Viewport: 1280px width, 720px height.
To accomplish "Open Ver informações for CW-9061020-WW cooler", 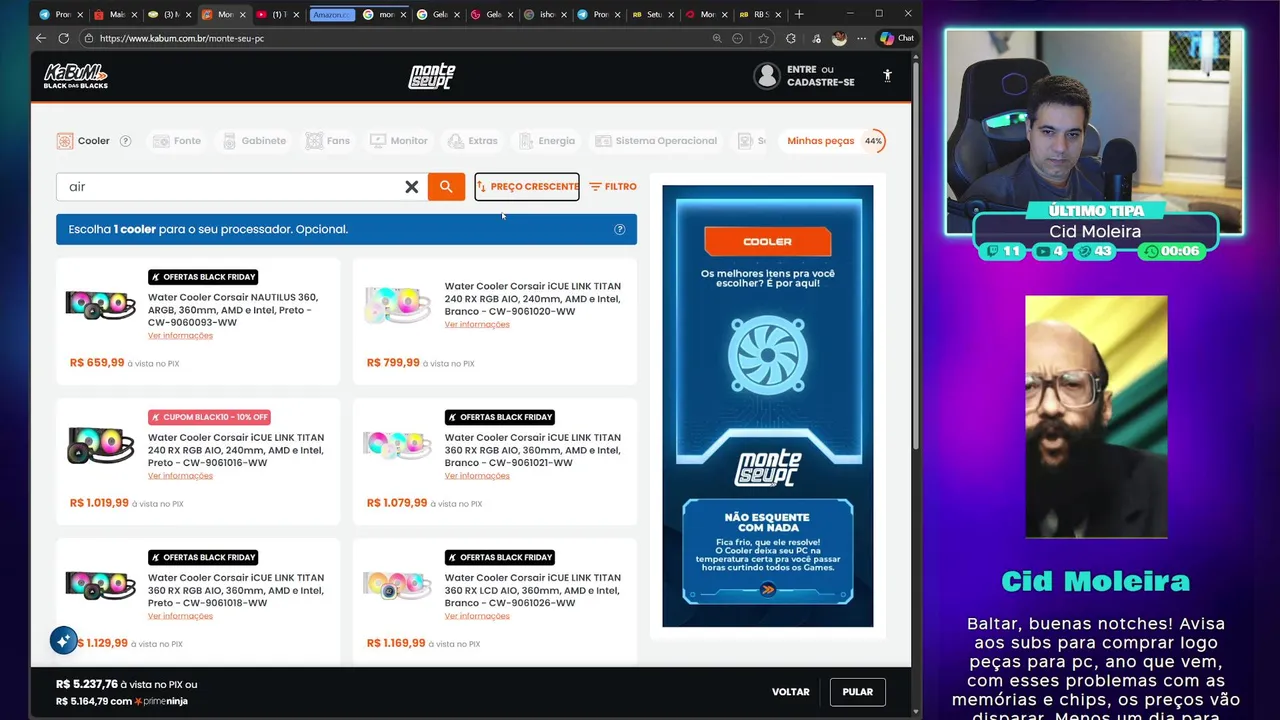I will point(477,324).
